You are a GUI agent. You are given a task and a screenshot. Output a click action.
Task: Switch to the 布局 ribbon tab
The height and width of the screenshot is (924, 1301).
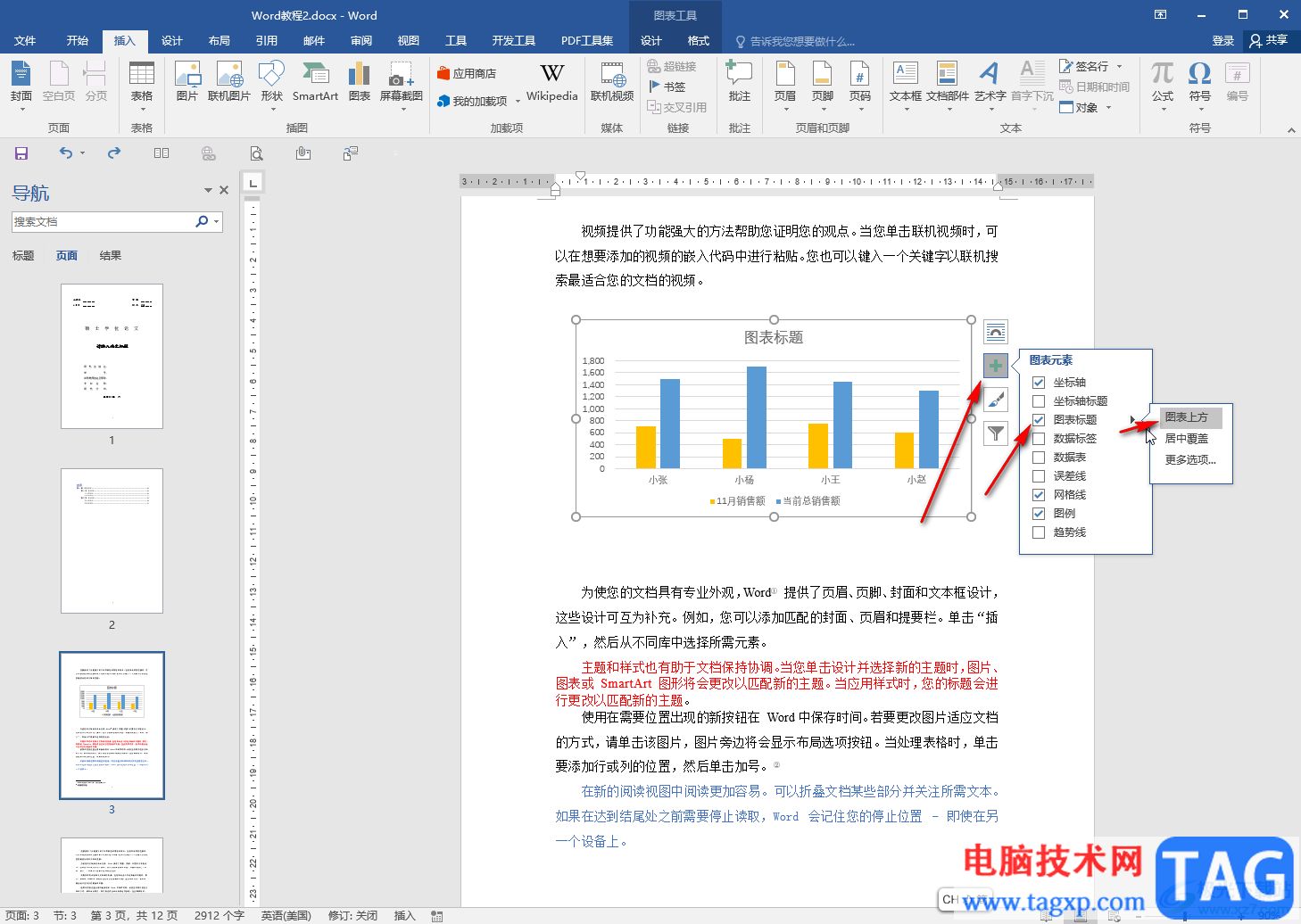[219, 41]
